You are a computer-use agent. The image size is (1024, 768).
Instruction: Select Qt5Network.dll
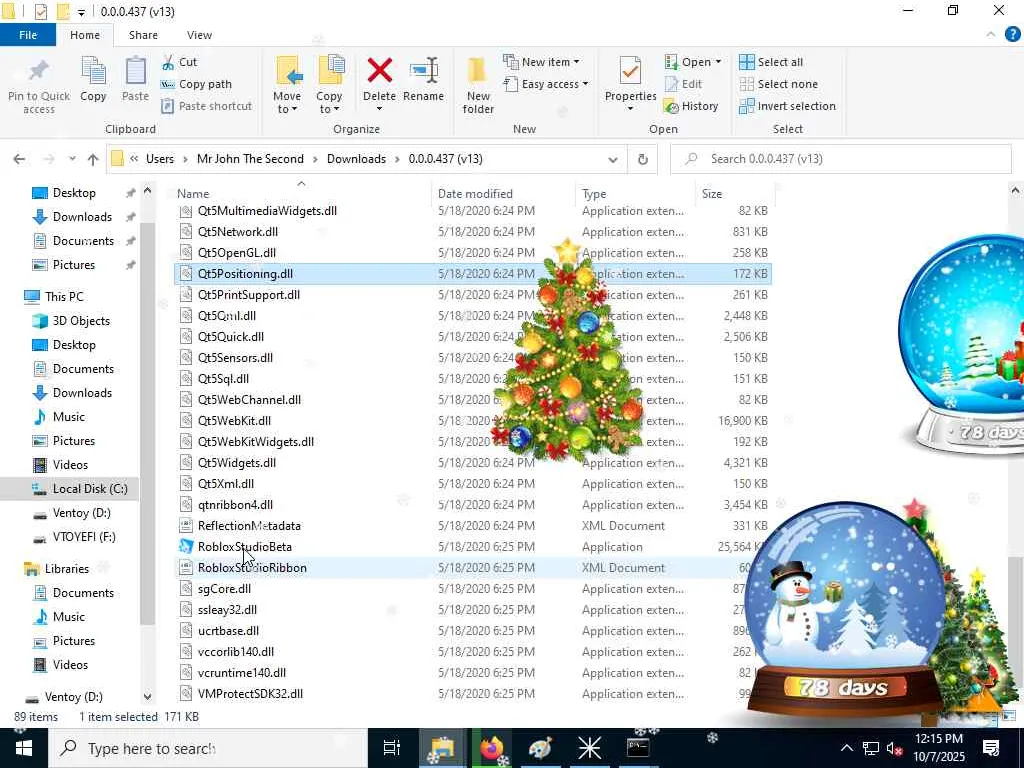pos(238,232)
